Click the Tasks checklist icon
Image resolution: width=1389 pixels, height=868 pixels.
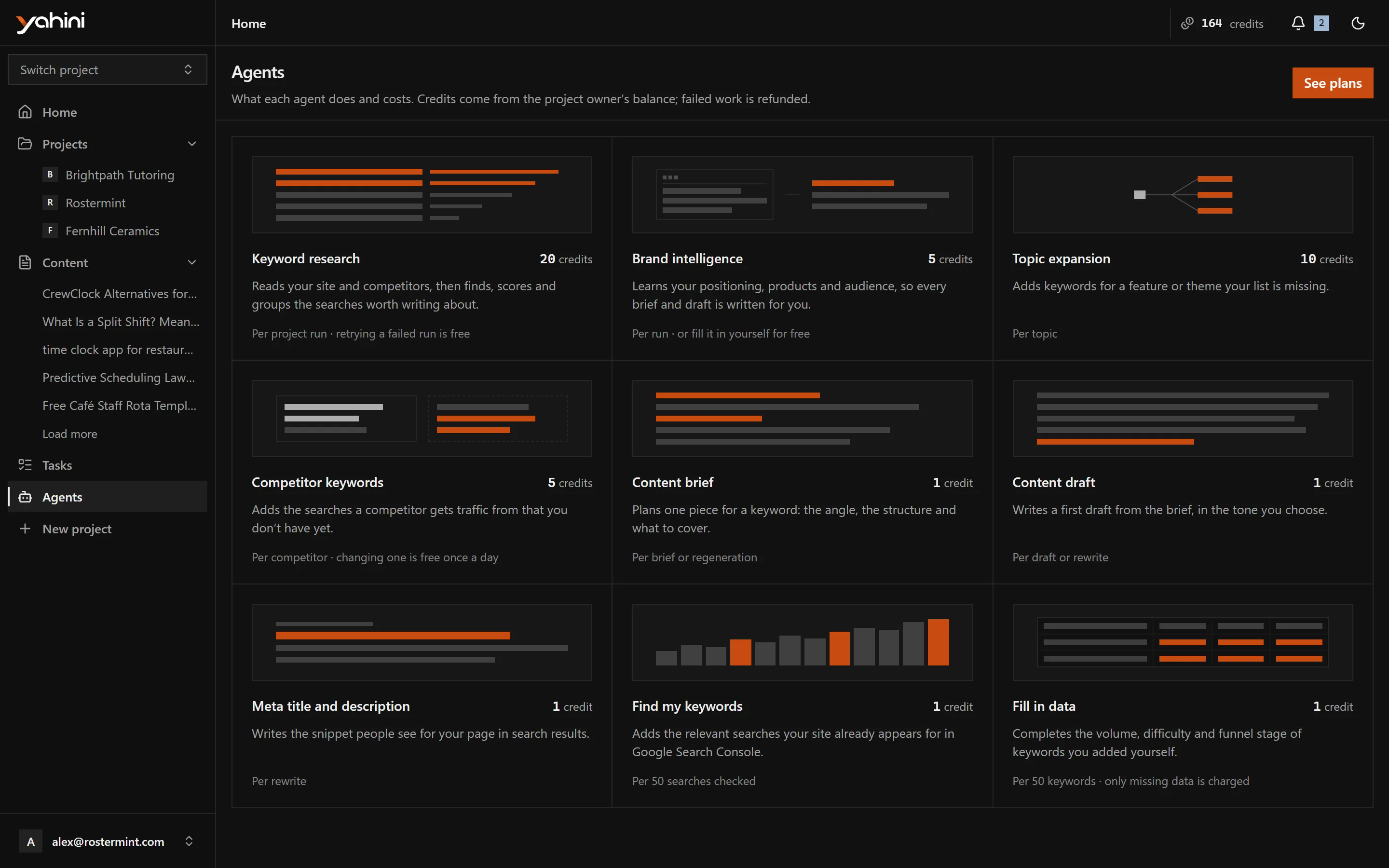[25, 465]
